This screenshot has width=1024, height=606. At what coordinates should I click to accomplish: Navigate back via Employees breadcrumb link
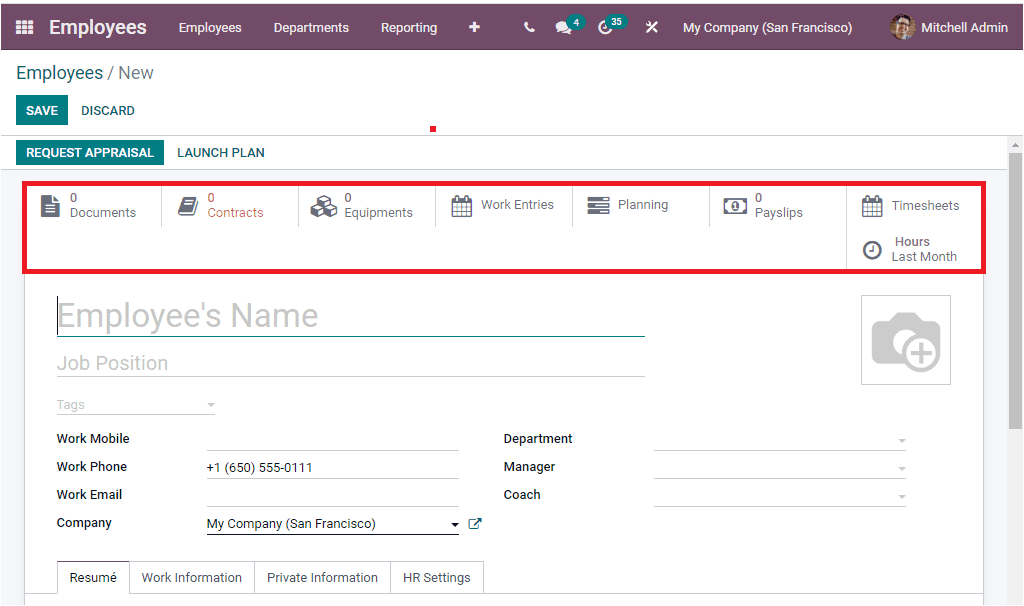[59, 72]
